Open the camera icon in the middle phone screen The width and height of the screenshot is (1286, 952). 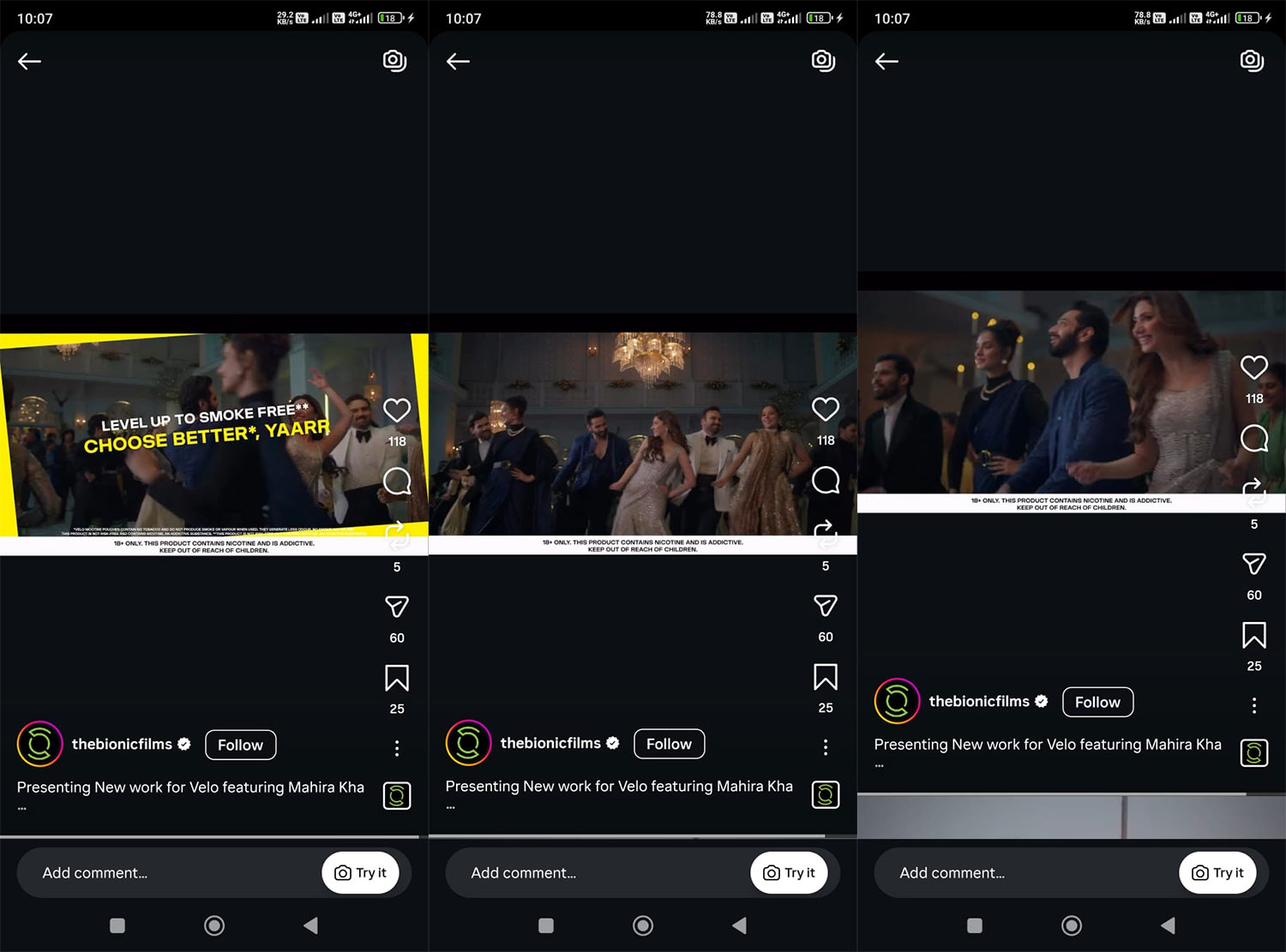[823, 60]
